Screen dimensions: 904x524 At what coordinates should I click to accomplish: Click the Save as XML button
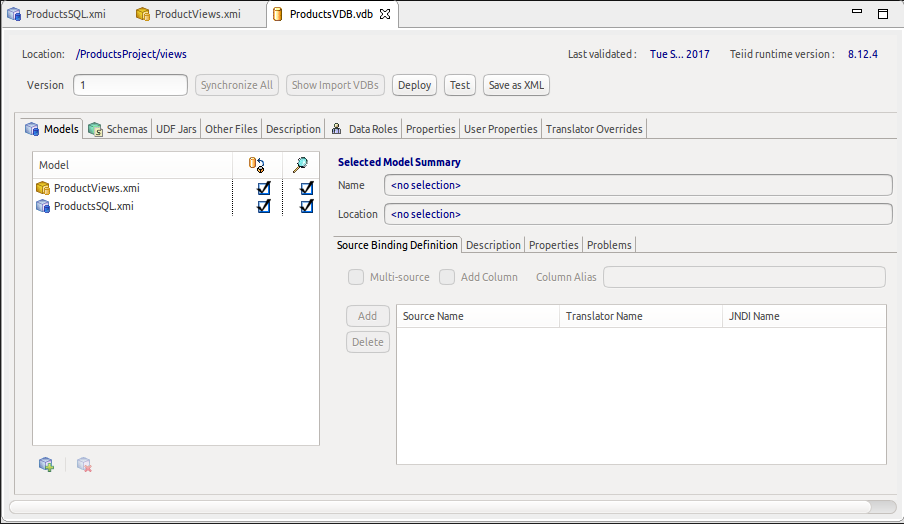(517, 85)
